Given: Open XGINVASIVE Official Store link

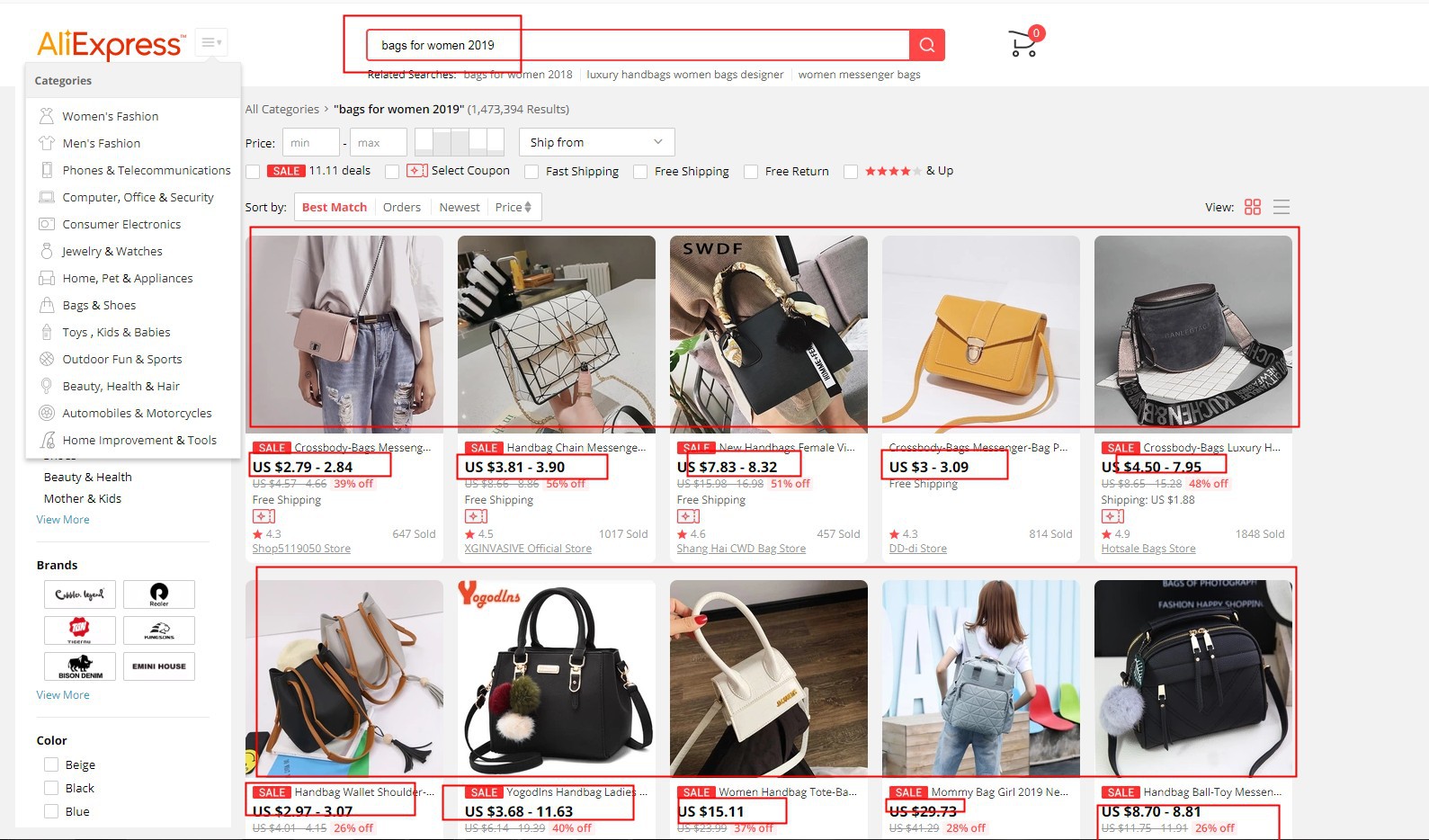Looking at the screenshot, I should 528,549.
